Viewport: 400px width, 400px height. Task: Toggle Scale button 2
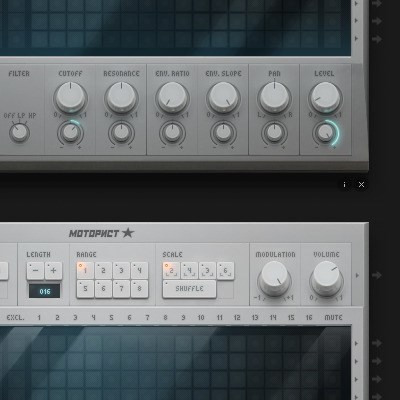click(x=171, y=271)
